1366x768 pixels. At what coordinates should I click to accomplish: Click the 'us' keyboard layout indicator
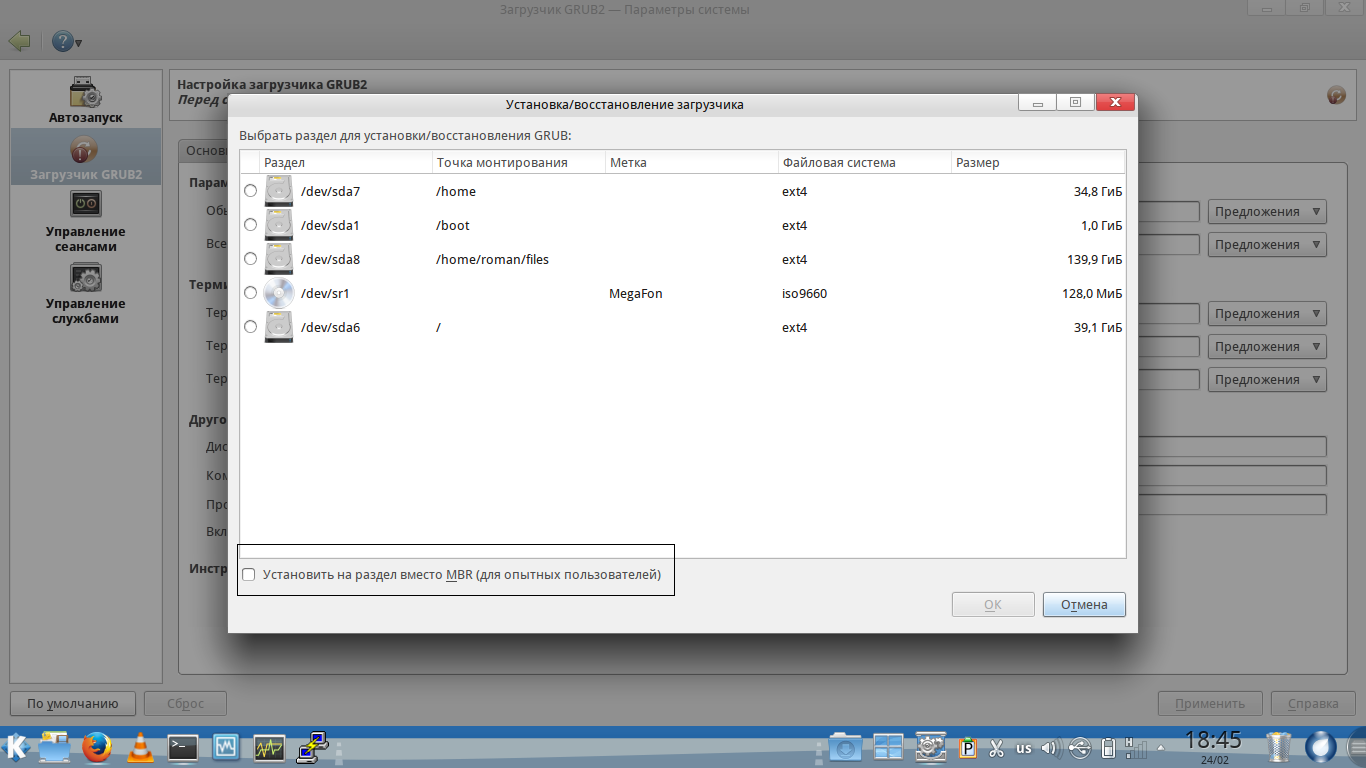1024,748
